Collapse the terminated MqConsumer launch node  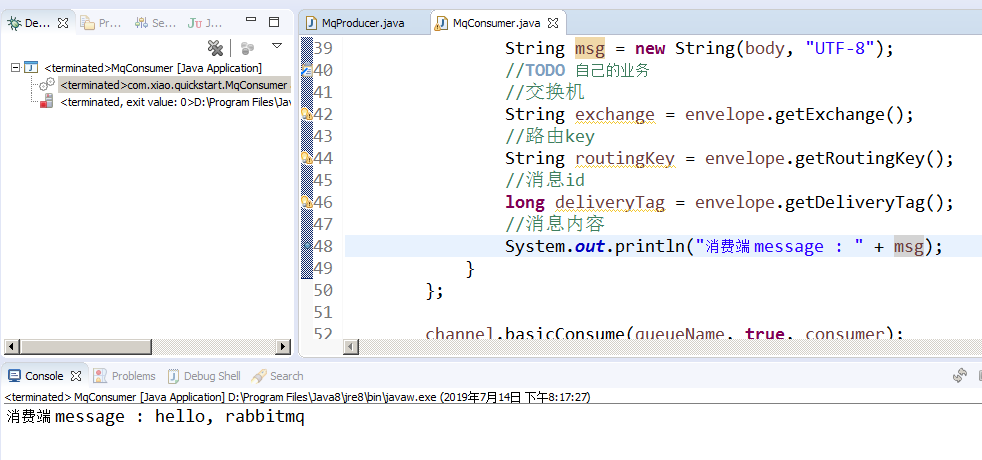point(15,67)
